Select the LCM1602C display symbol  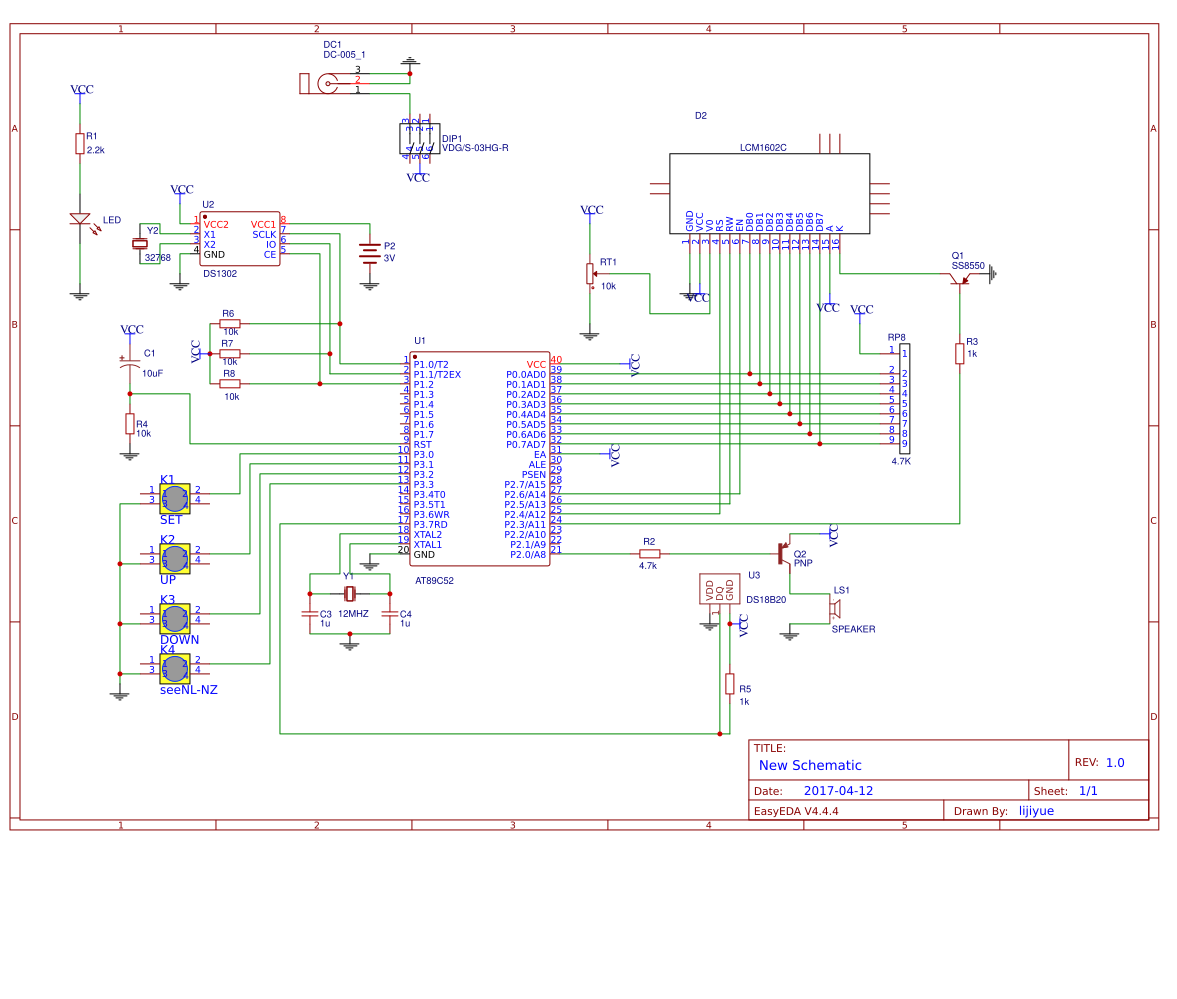click(x=770, y=190)
